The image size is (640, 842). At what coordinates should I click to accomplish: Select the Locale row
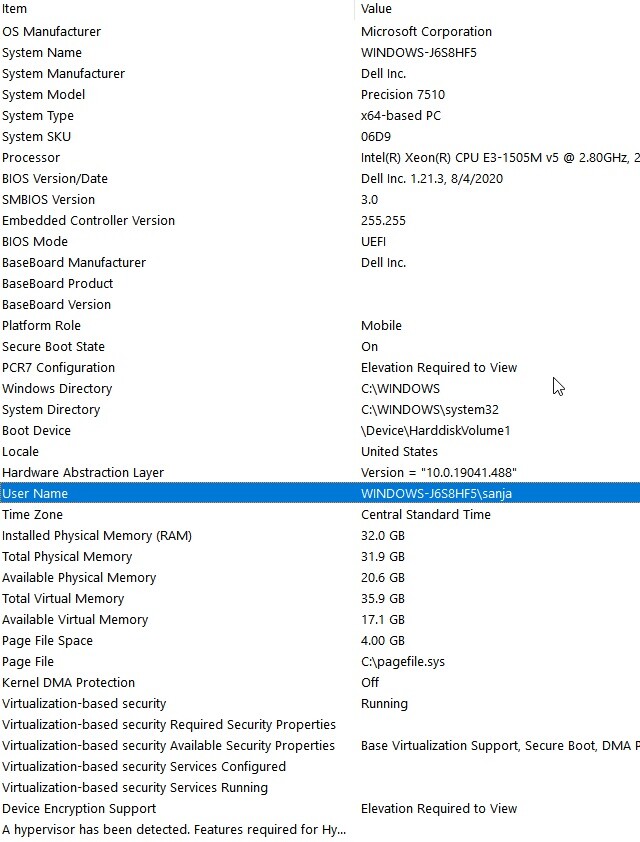320,452
